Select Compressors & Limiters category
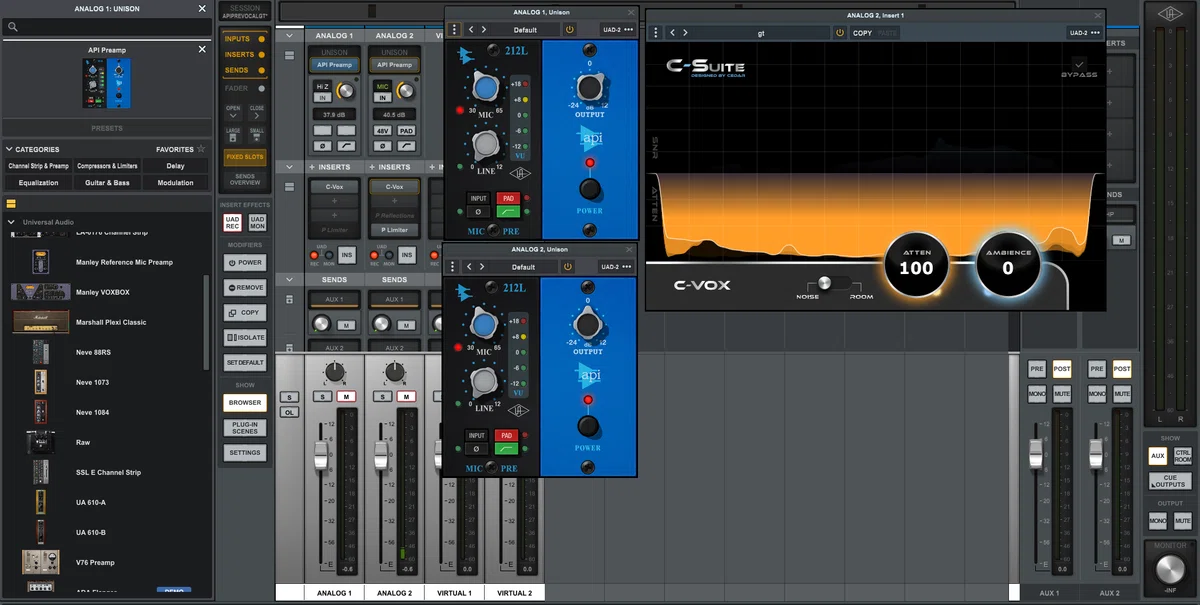 [x=107, y=166]
